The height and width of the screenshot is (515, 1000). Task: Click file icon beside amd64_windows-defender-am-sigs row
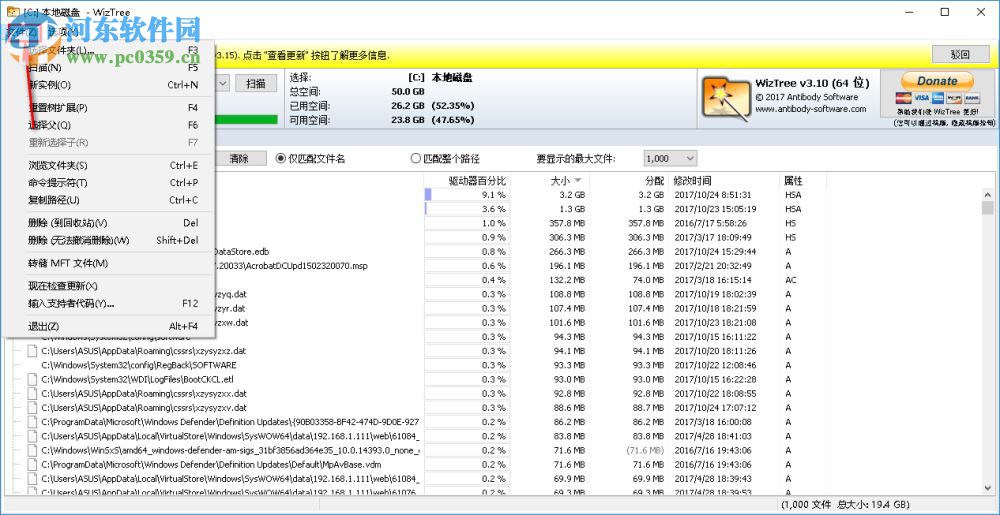(32, 450)
